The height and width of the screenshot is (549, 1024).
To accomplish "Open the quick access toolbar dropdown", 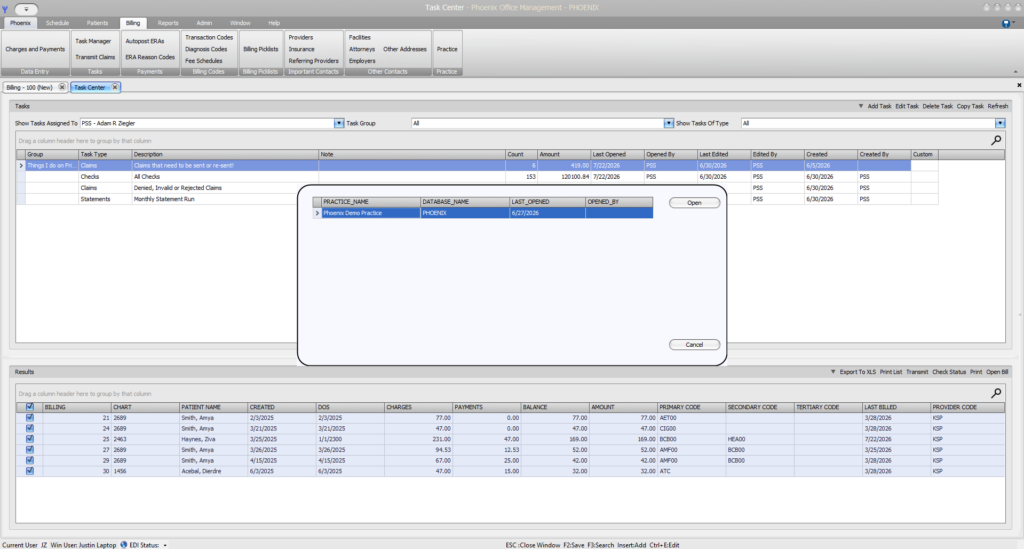I will pos(26,9).
